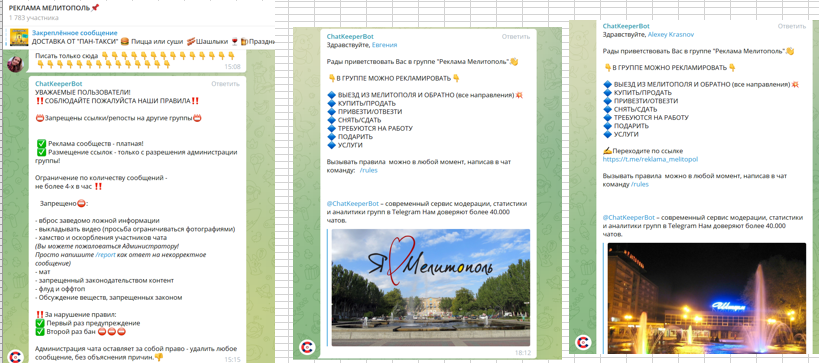Open the pinned message thumbnail image

click(20, 37)
